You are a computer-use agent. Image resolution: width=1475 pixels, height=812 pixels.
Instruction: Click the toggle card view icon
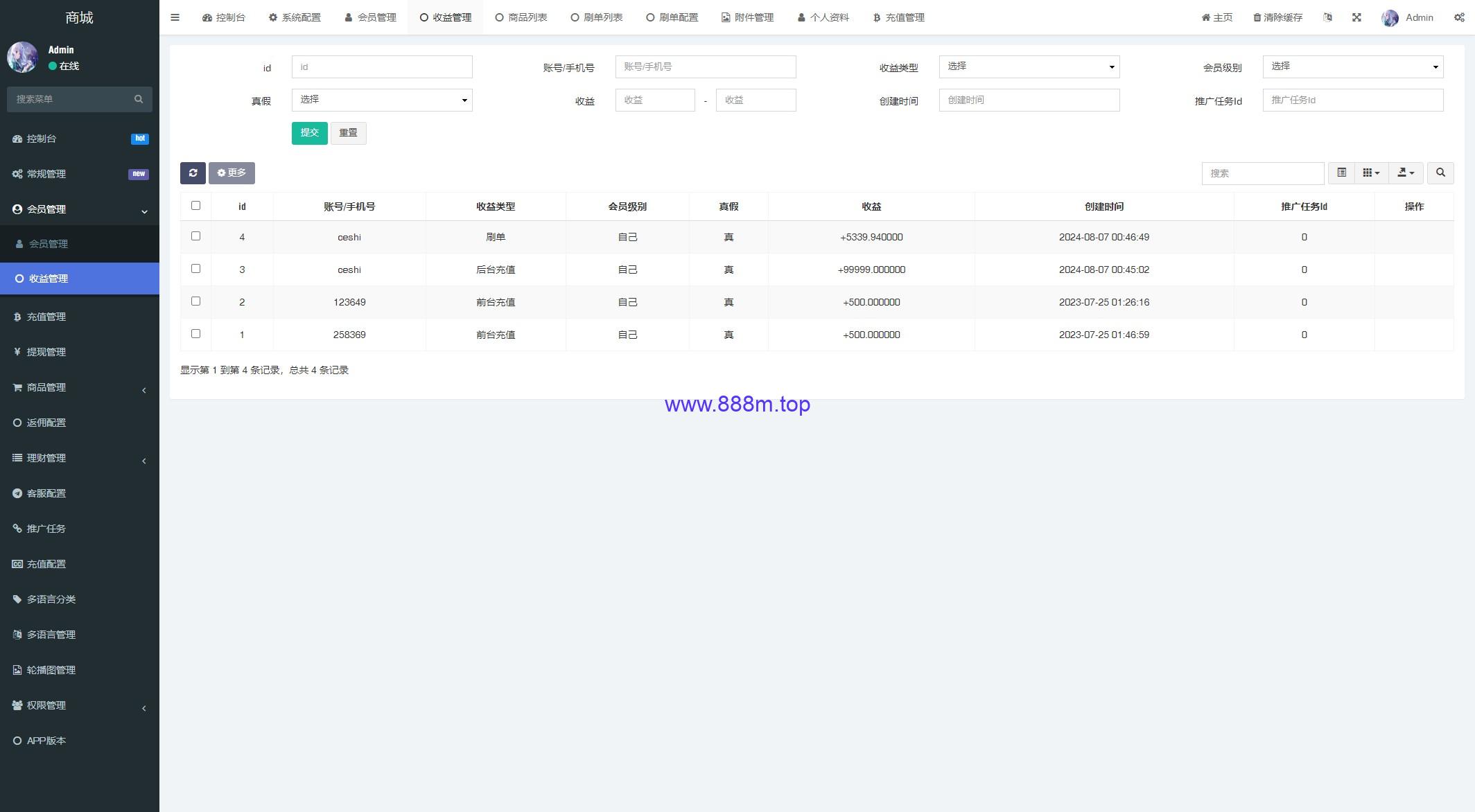pyautogui.click(x=1341, y=173)
